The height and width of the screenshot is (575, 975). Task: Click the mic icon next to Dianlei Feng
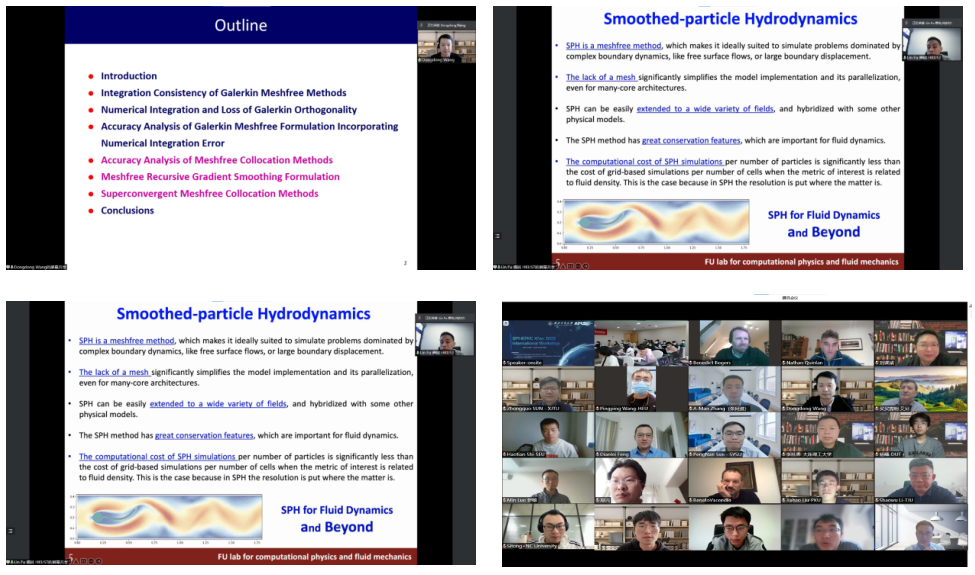pyautogui.click(x=598, y=453)
